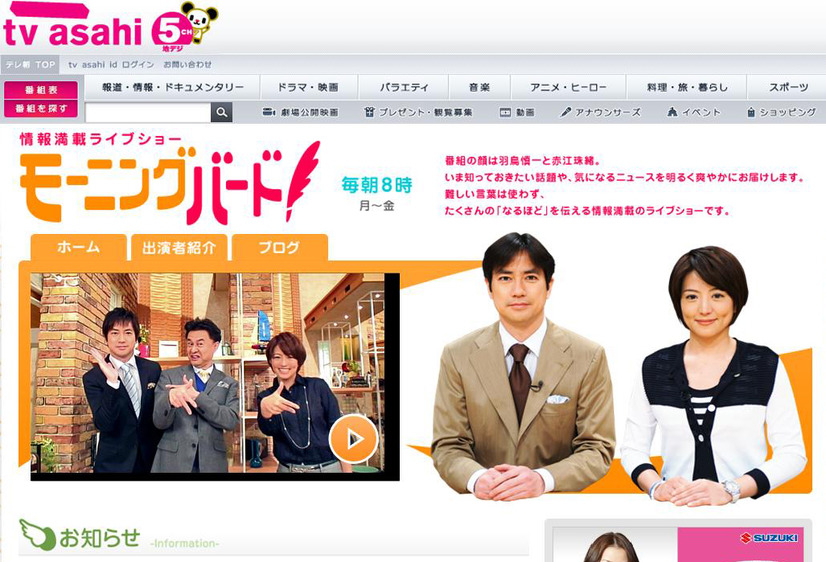Open the 劇場公開映画 link
The height and width of the screenshot is (562, 826).
310,112
